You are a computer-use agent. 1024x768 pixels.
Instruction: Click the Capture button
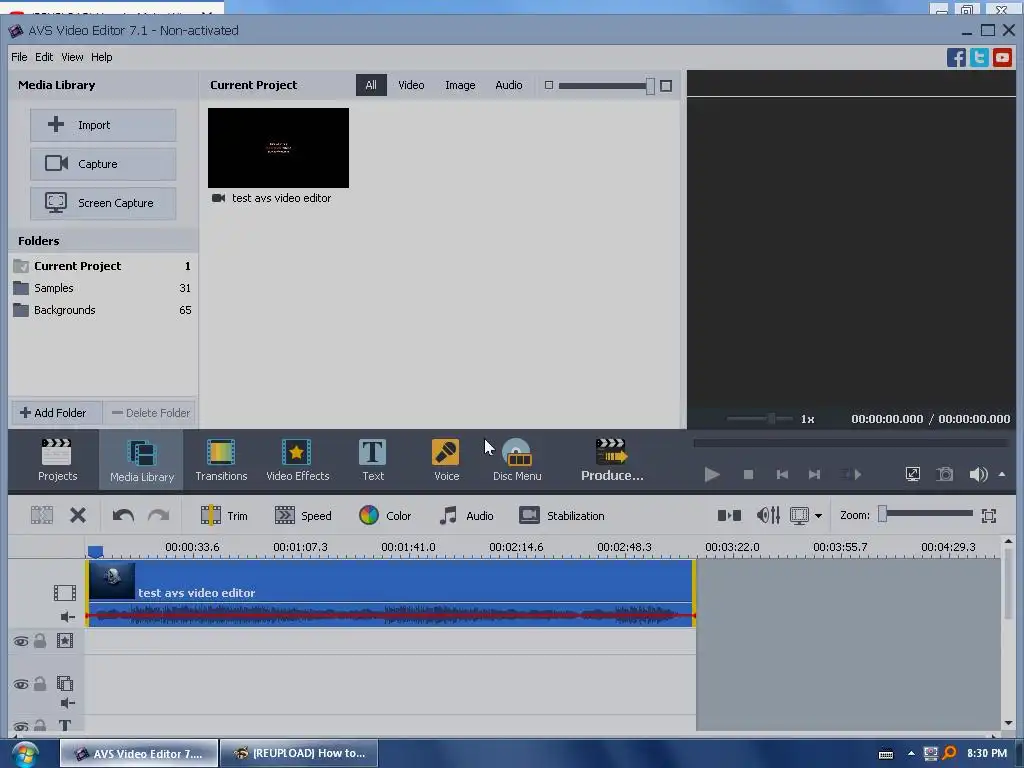pyautogui.click(x=103, y=164)
